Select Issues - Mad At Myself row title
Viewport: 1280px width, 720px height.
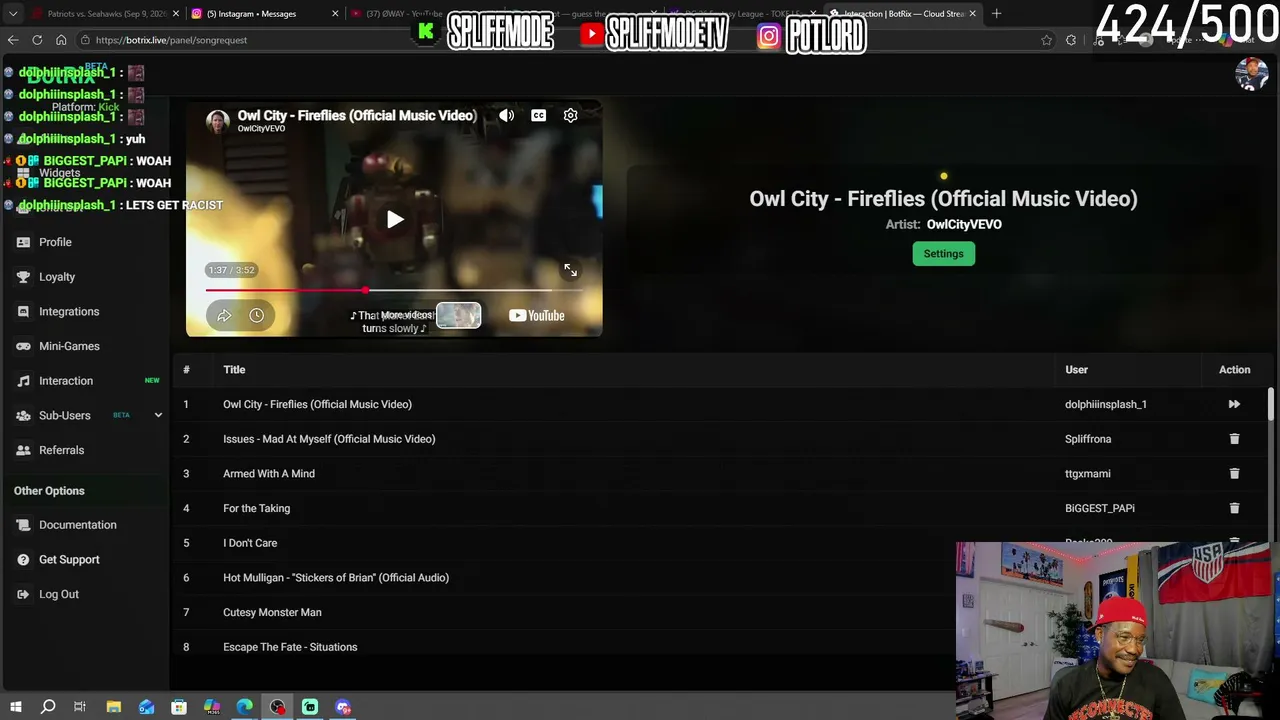click(329, 439)
